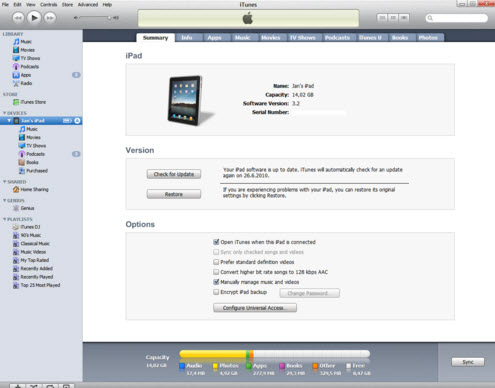The width and height of the screenshot is (495, 388).
Task: Switch to the TV Shows tab
Action: point(302,38)
